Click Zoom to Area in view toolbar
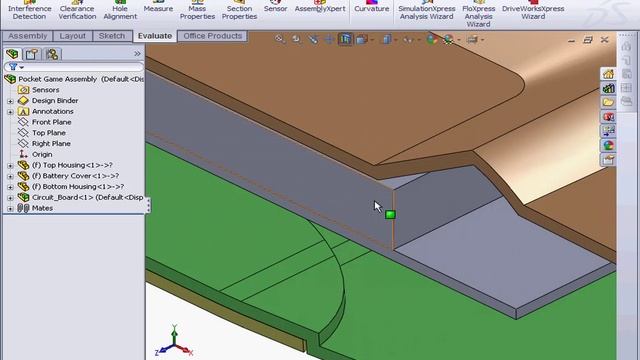 (296, 39)
